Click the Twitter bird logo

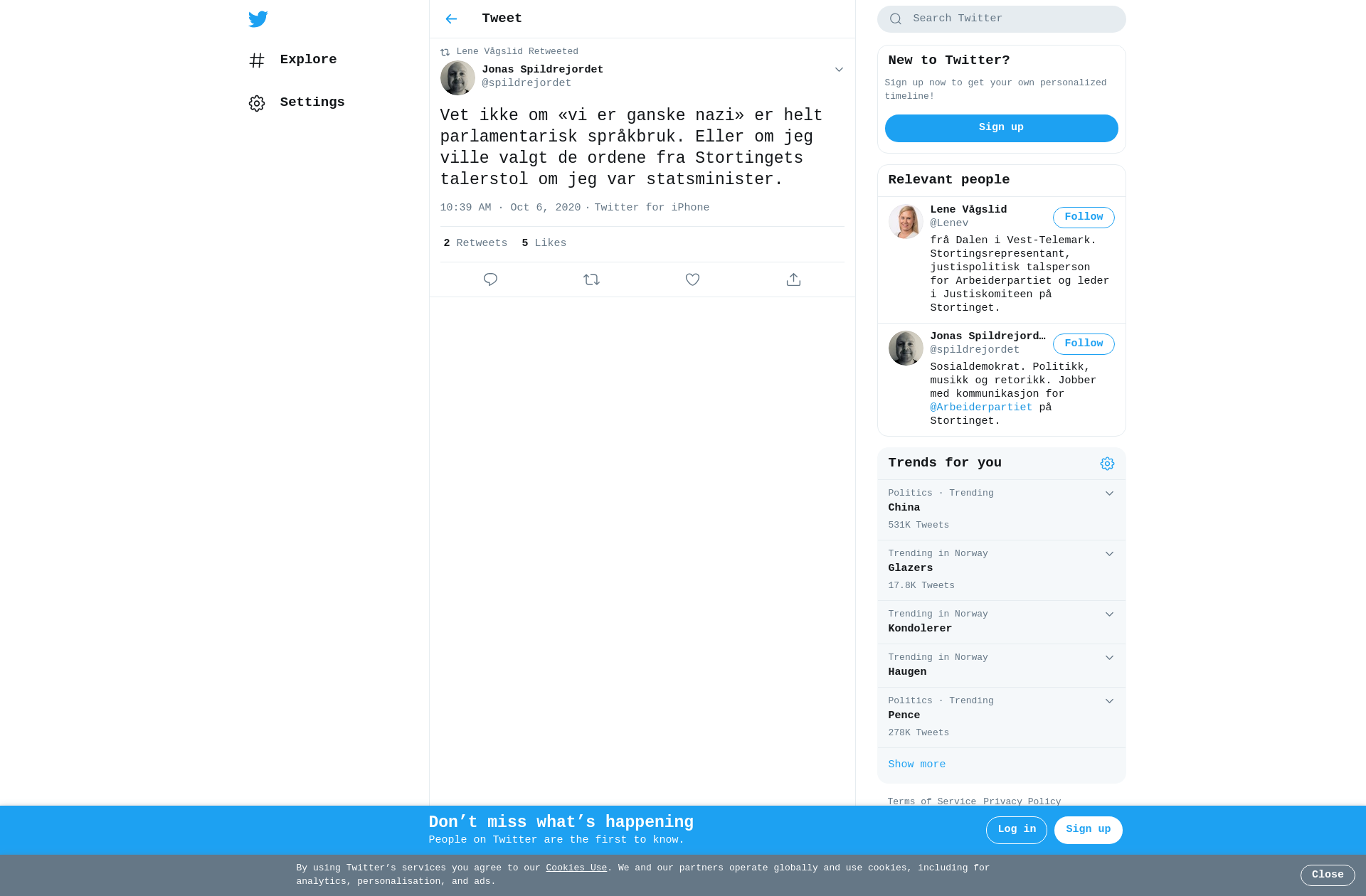(258, 19)
